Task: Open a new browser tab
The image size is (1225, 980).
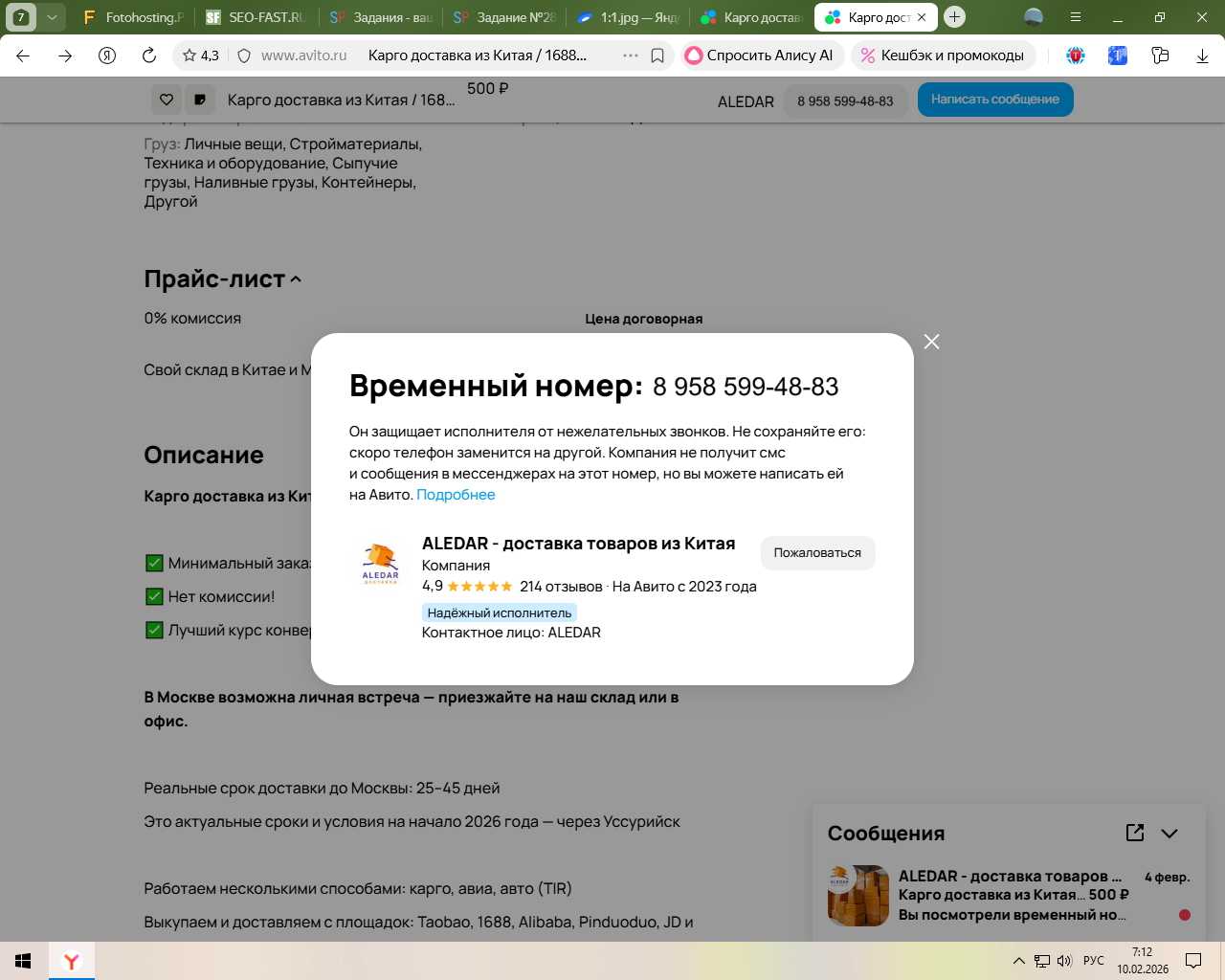Action: 954,17
